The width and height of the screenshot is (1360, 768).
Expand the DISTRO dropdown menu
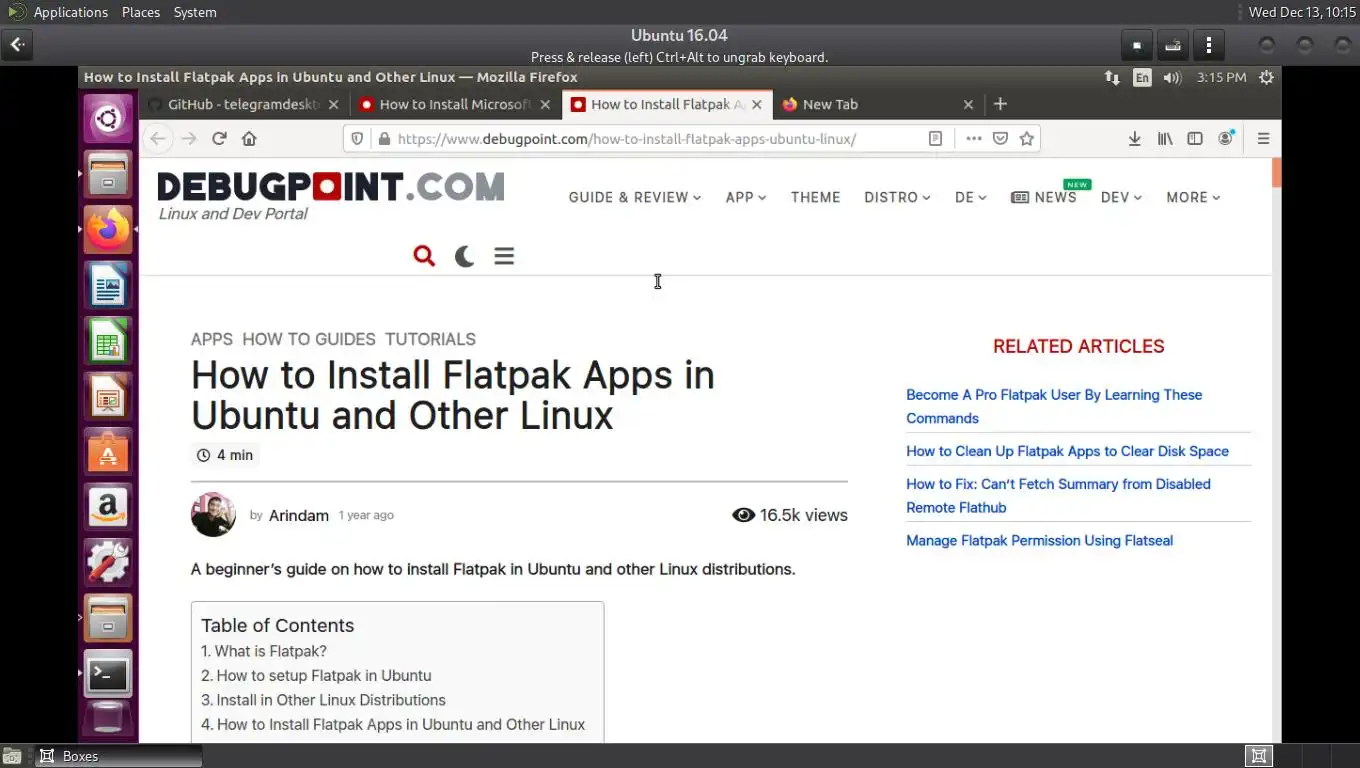[897, 197]
